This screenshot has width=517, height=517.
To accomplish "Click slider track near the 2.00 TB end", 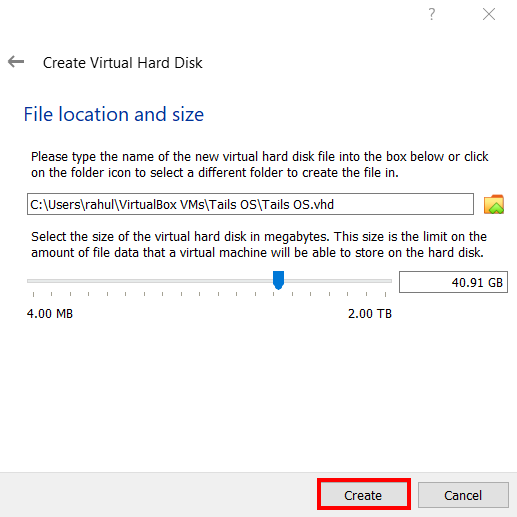I will (383, 281).
